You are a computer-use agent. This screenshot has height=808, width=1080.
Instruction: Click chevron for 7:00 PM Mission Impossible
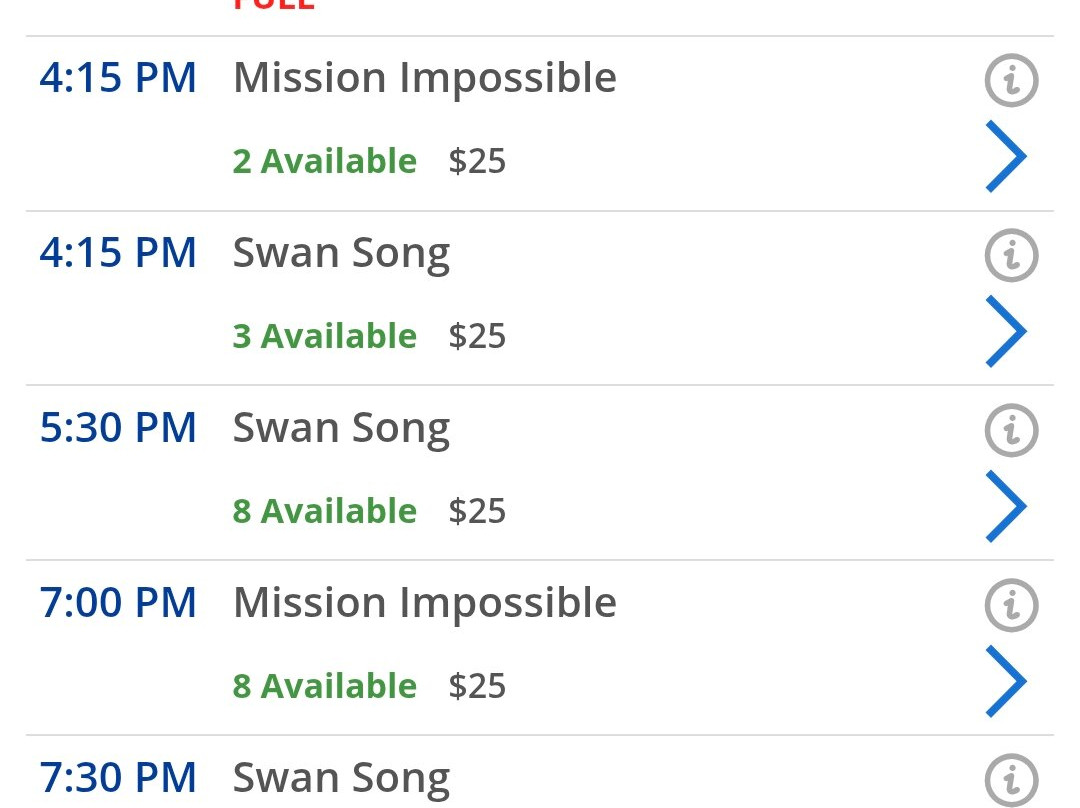1006,681
